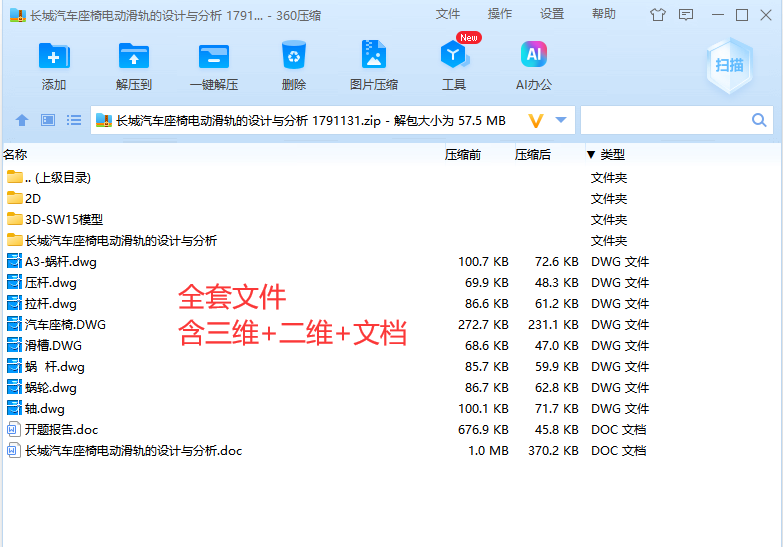Viewport: 783px width, 547px height.
Task: Sort by the 压缩前 column header
Action: click(463, 155)
